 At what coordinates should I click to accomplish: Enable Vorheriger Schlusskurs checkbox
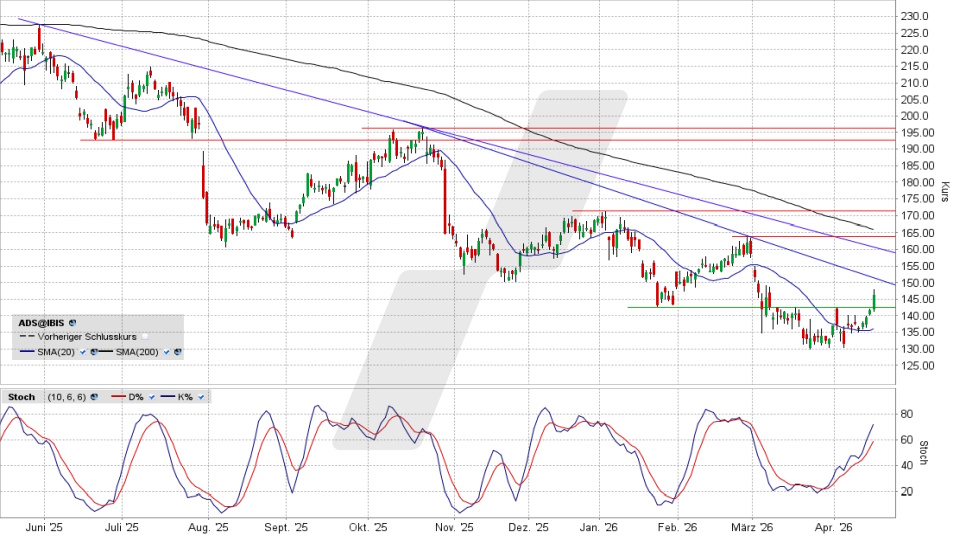[x=145, y=337]
